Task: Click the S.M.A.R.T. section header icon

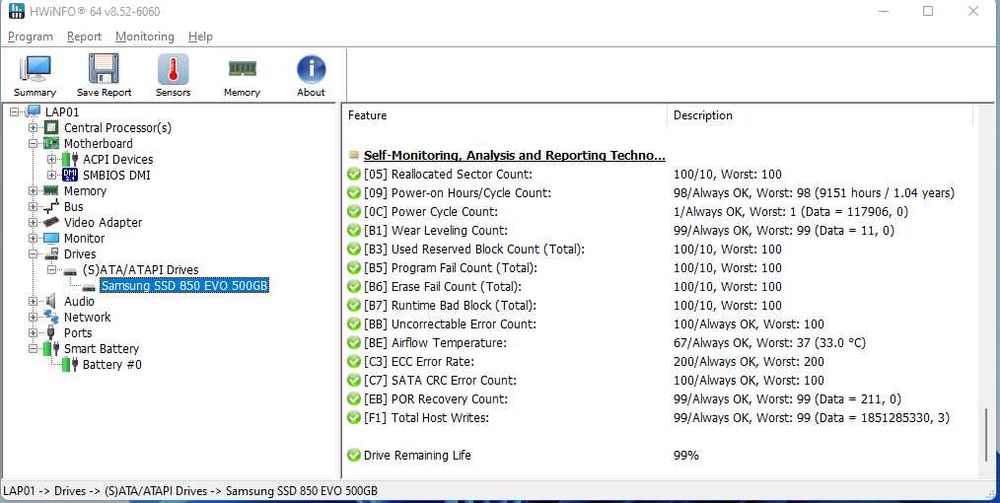Action: click(x=354, y=155)
